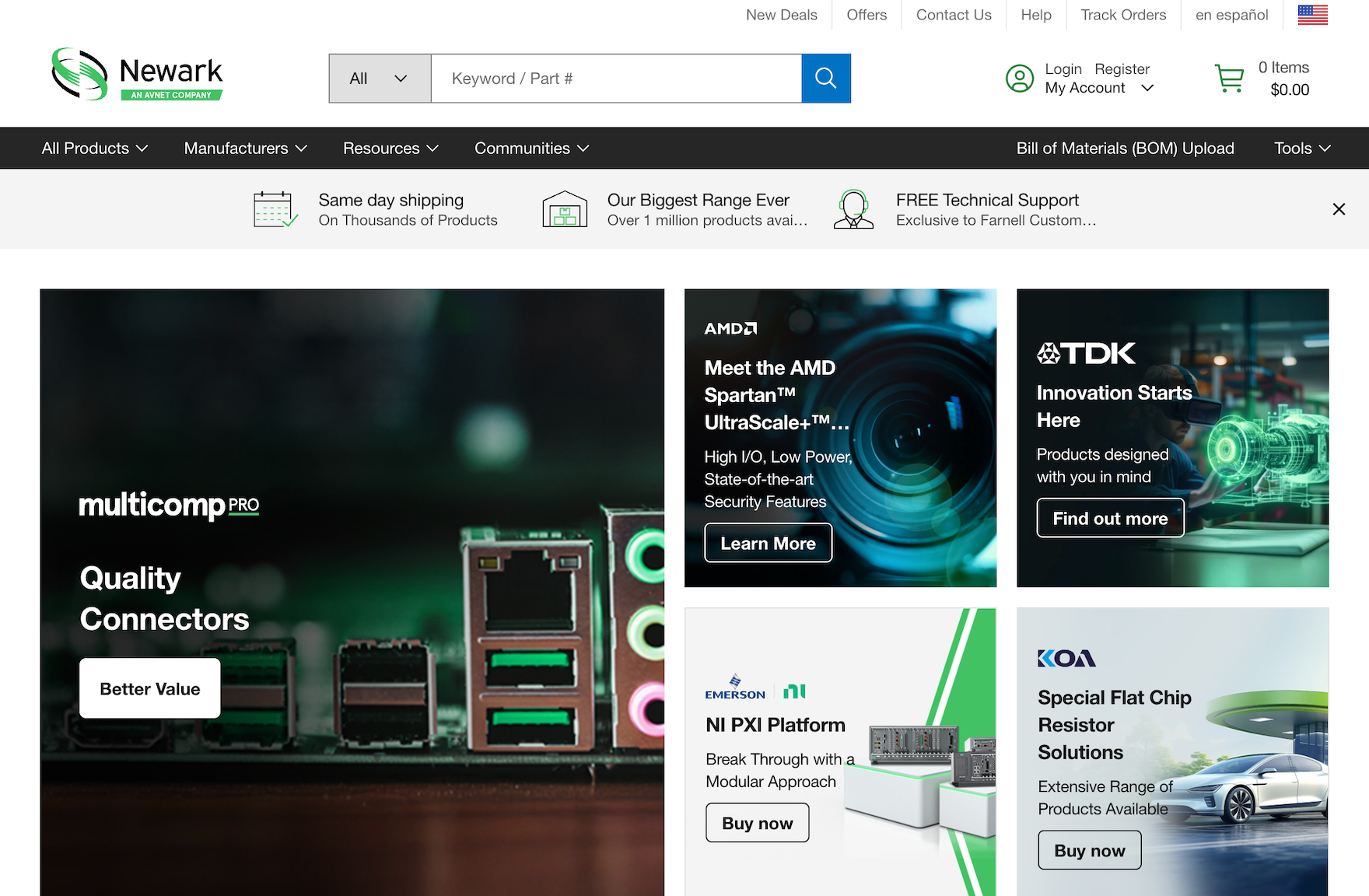
Task: Expand the Resources menu
Action: point(391,149)
